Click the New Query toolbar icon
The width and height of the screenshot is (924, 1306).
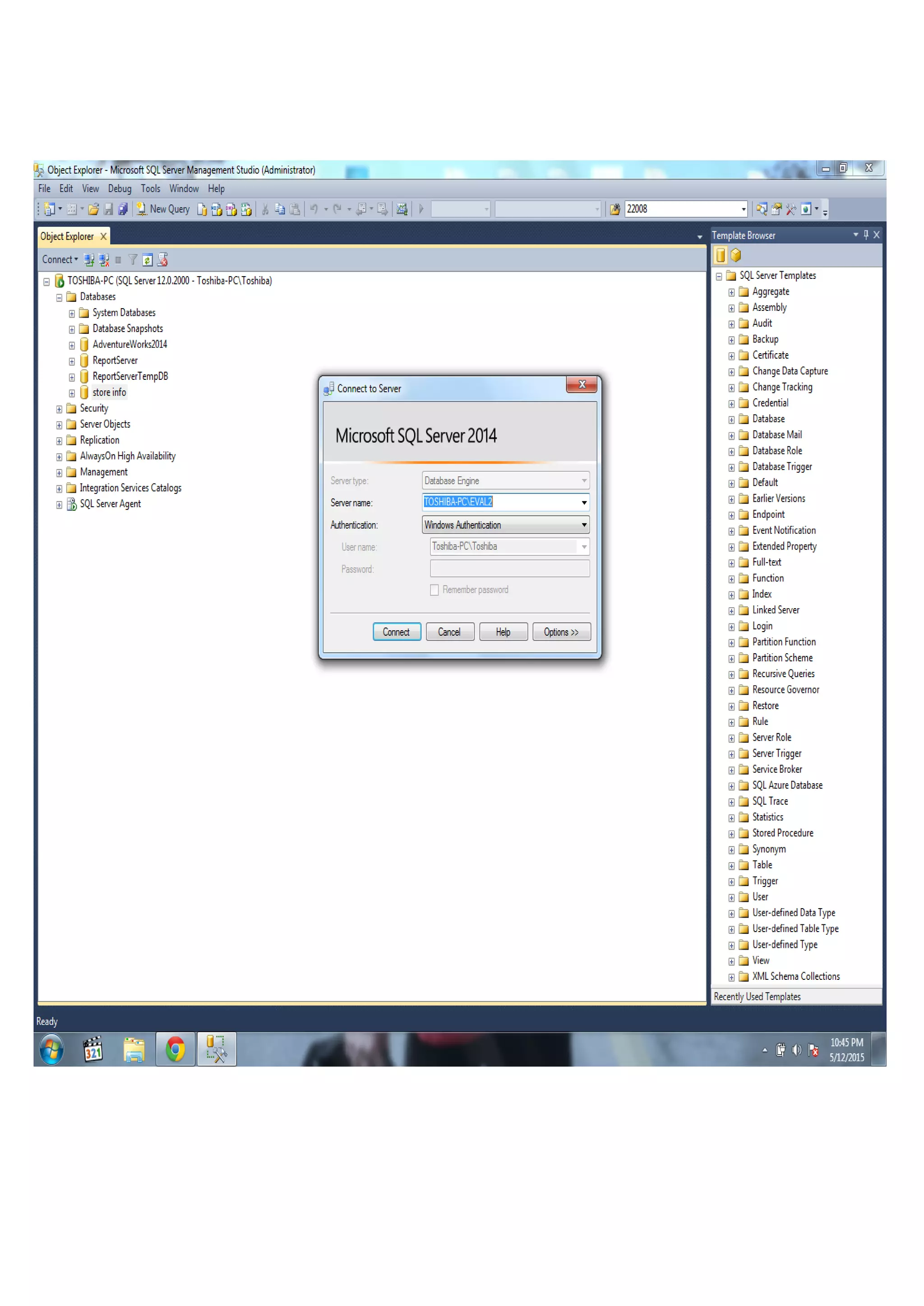(163, 209)
